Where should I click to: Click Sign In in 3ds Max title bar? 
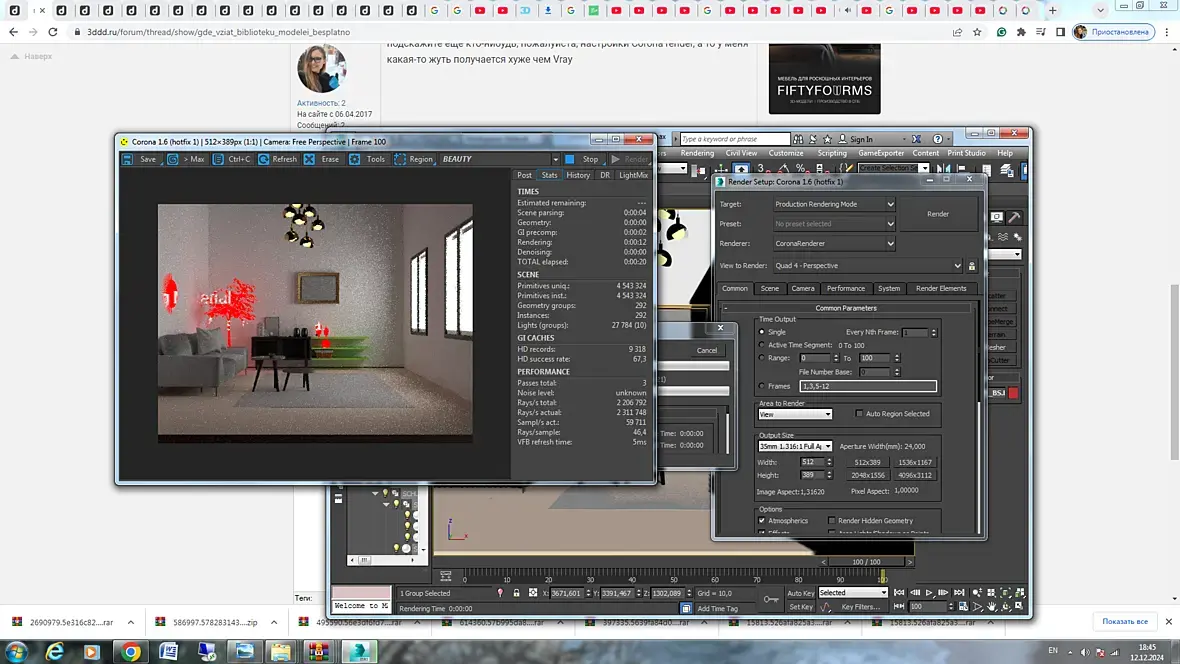click(860, 139)
